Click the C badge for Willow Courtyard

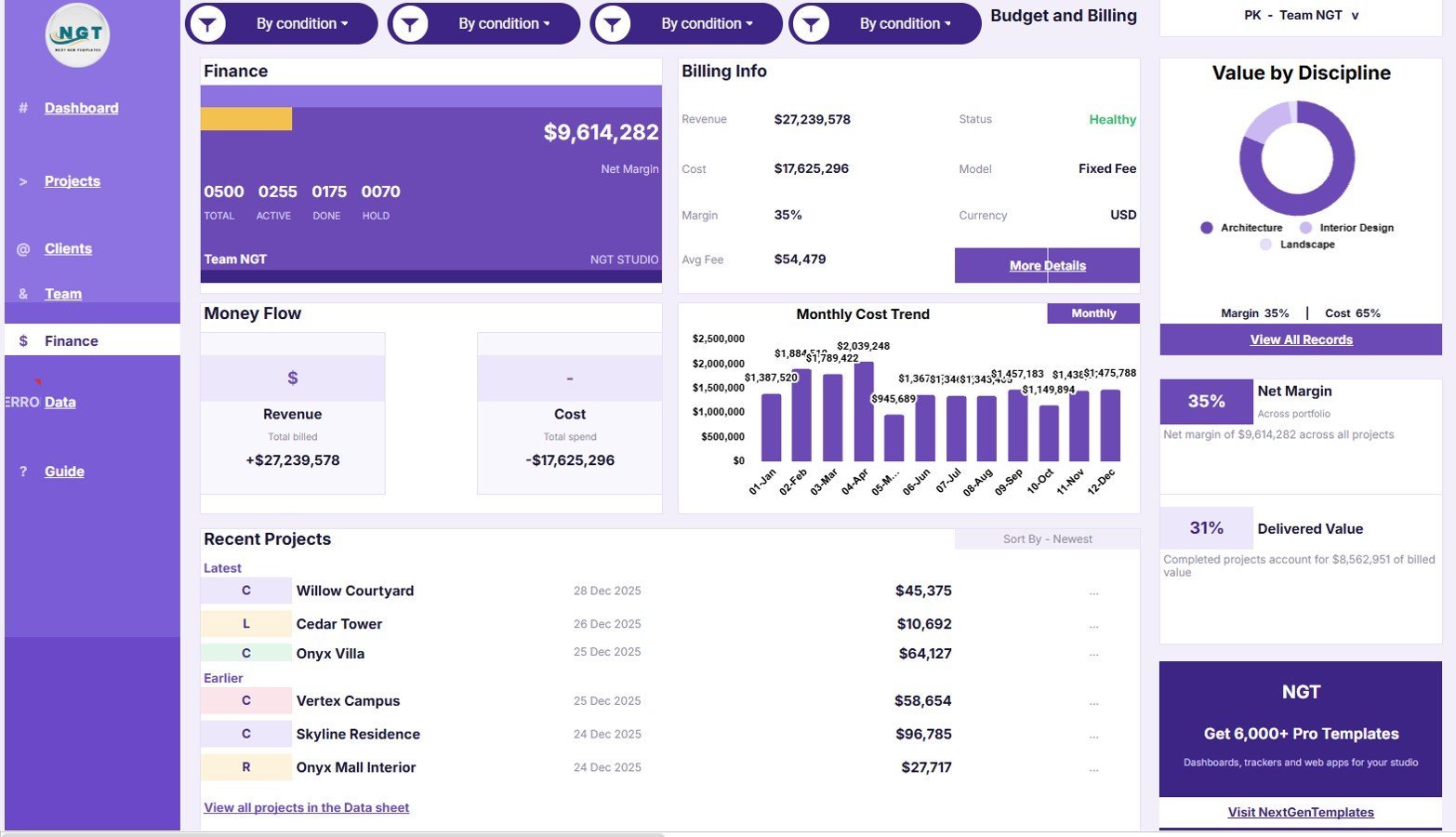pos(246,591)
